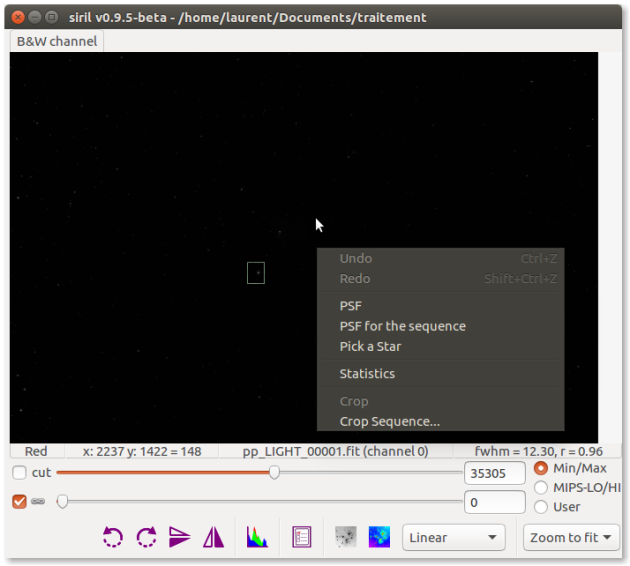Viewport: 630px width, 566px height.
Task: Enable the cut checkbox
Action: click(20, 472)
